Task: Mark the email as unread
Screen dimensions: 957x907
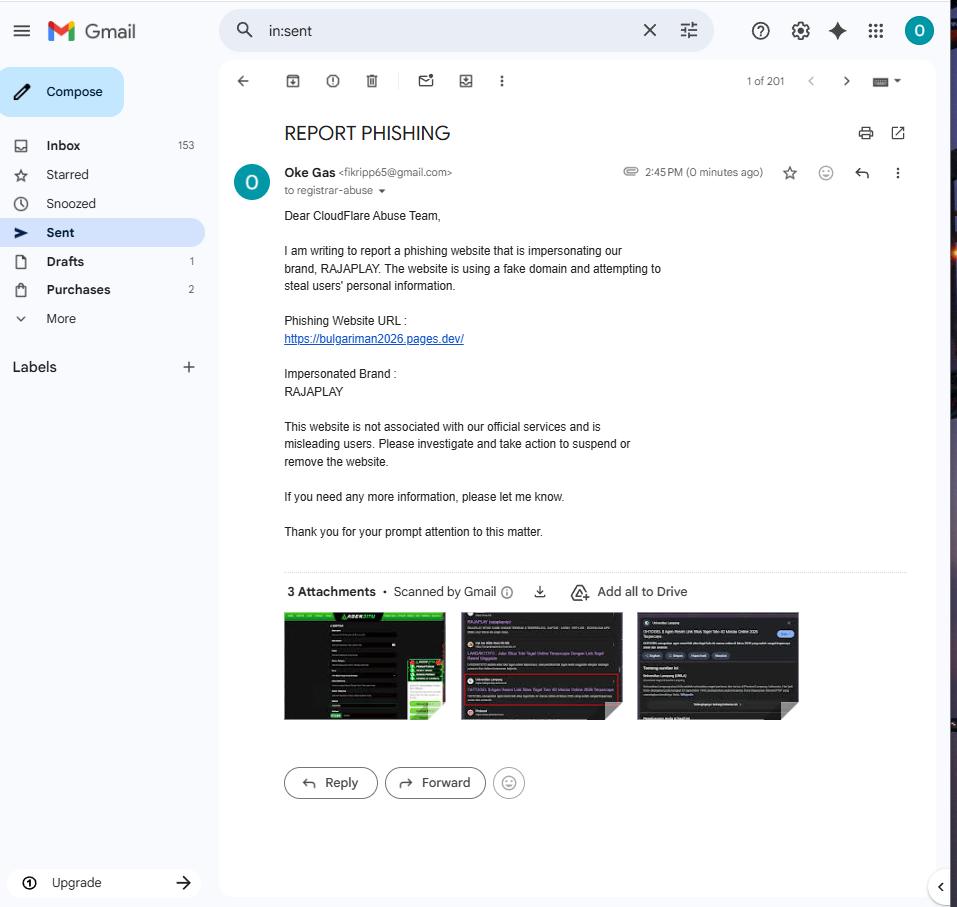Action: coord(426,81)
